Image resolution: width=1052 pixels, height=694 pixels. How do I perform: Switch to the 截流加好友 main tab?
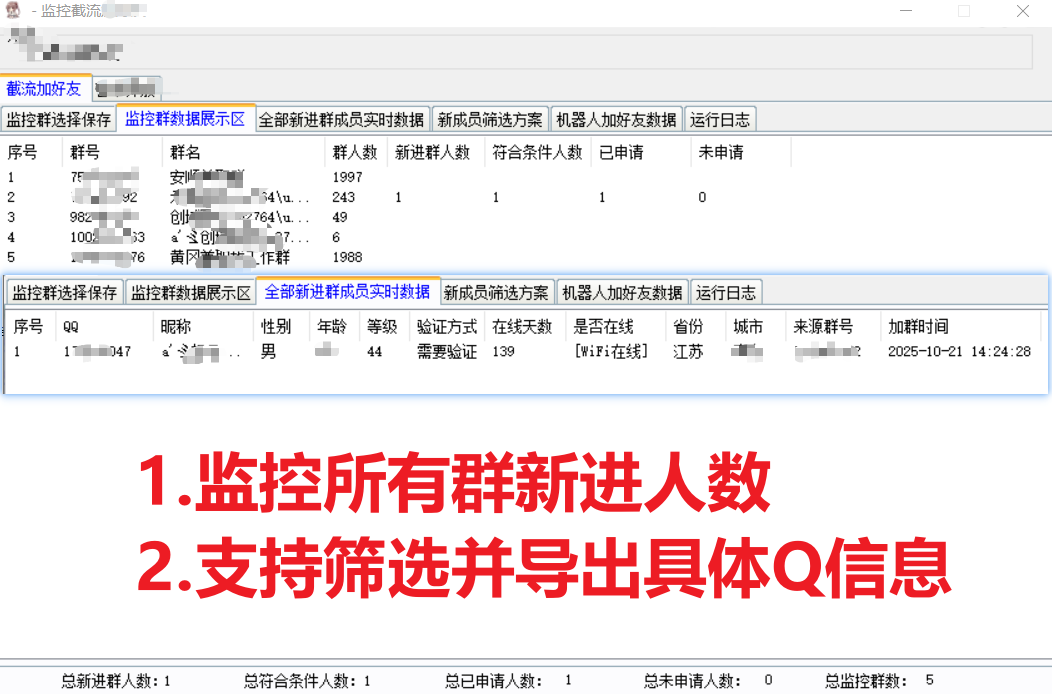pyautogui.click(x=45, y=89)
